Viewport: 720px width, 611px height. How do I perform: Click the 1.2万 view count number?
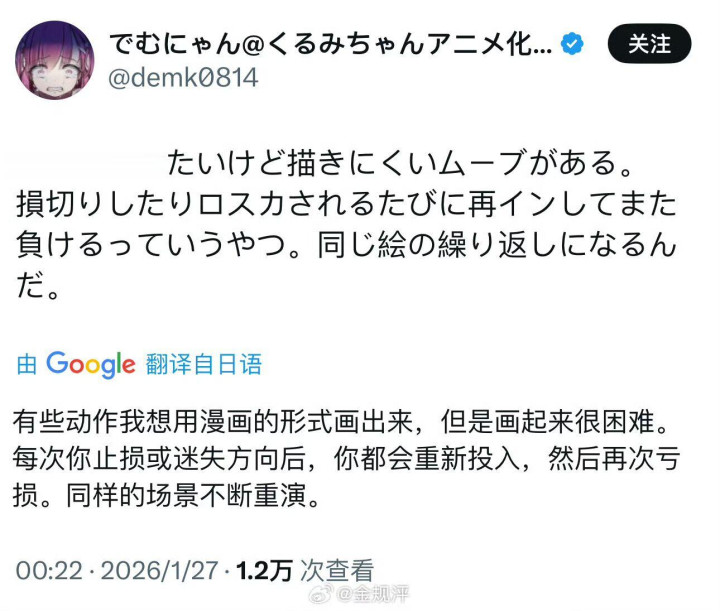264,571
